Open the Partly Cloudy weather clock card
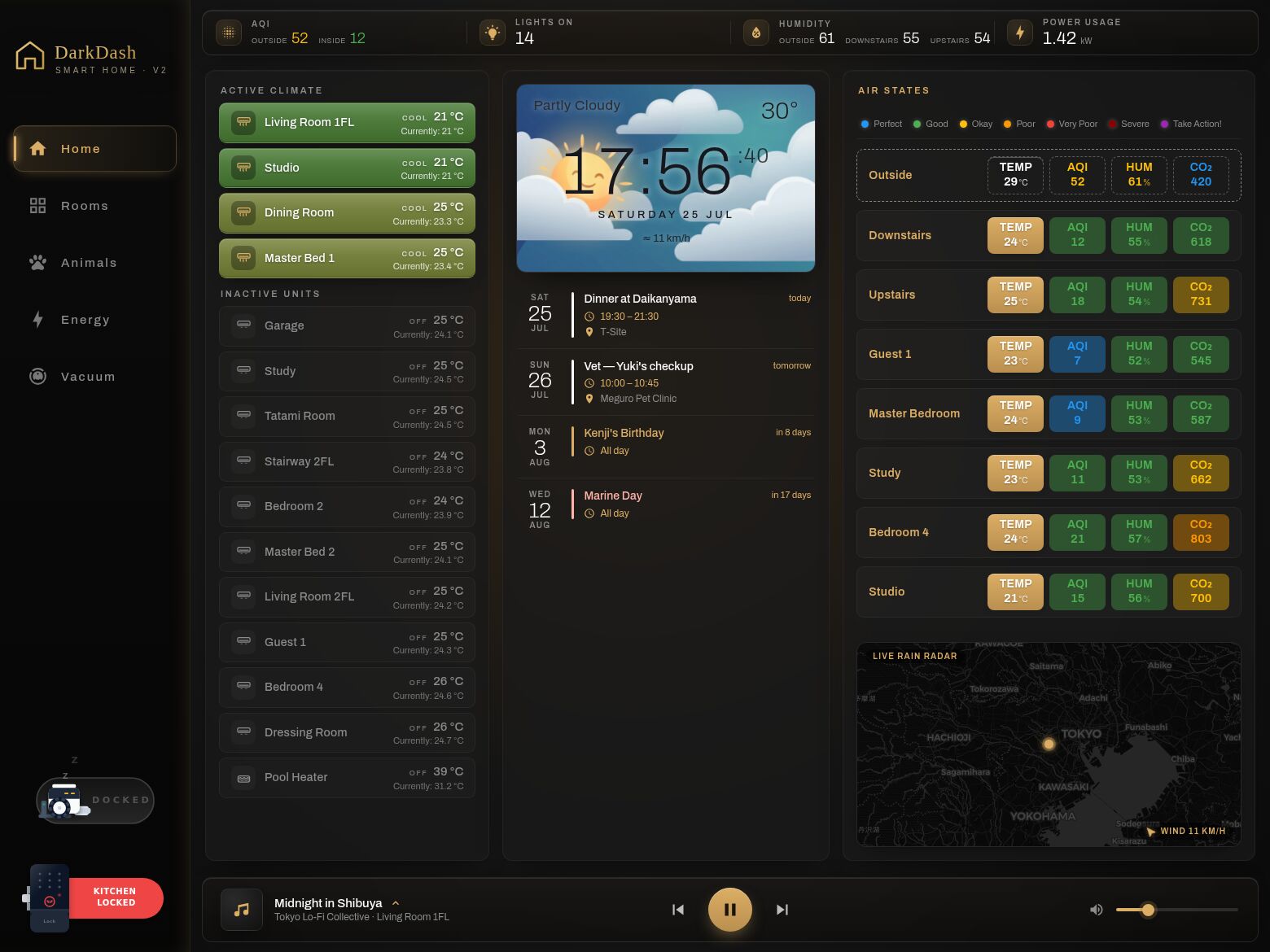Screen dimensions: 1270x952 click(666, 178)
